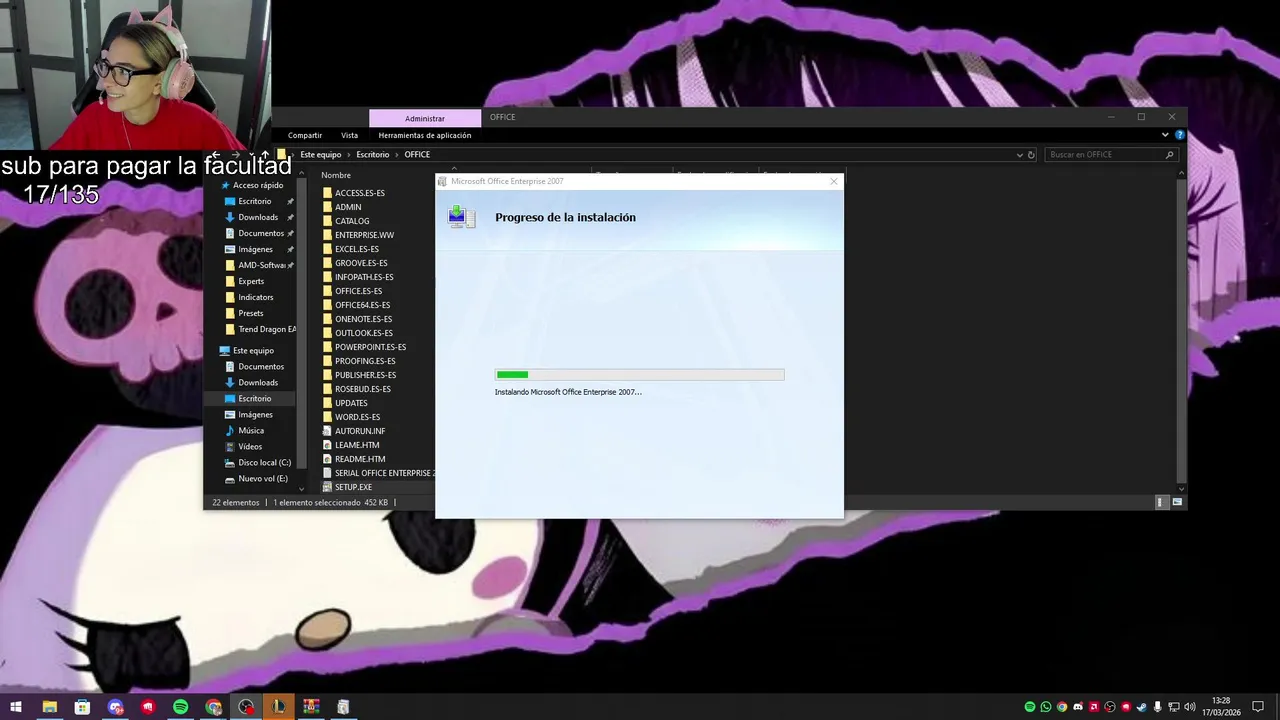Launch Microsoft Store from the taskbar
Viewport: 1280px width, 720px height.
click(82, 707)
